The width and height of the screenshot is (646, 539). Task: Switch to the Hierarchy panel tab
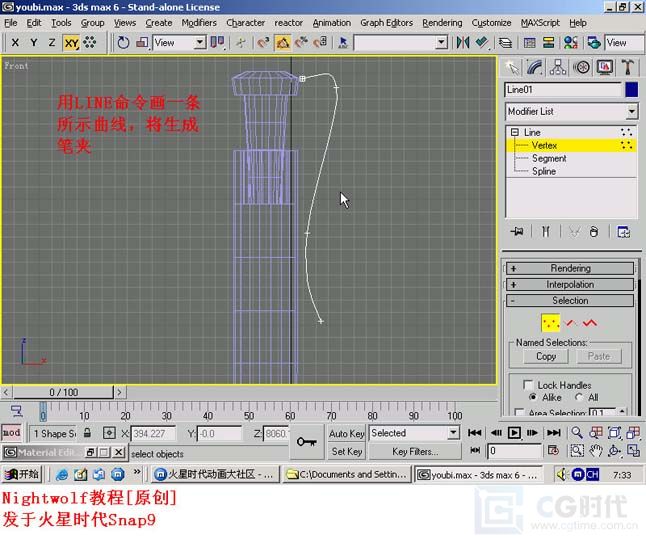coord(557,67)
